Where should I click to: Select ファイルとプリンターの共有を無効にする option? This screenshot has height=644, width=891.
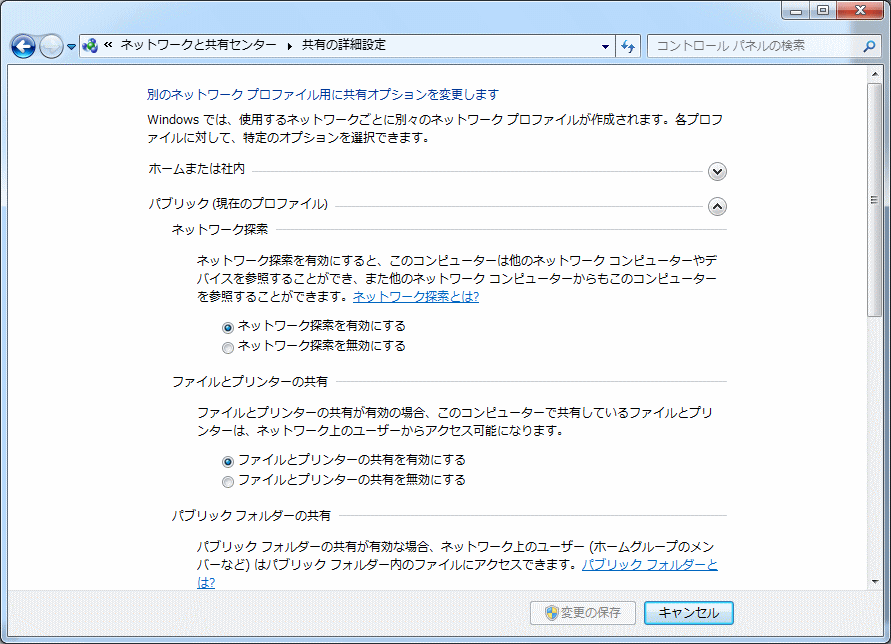point(228,481)
